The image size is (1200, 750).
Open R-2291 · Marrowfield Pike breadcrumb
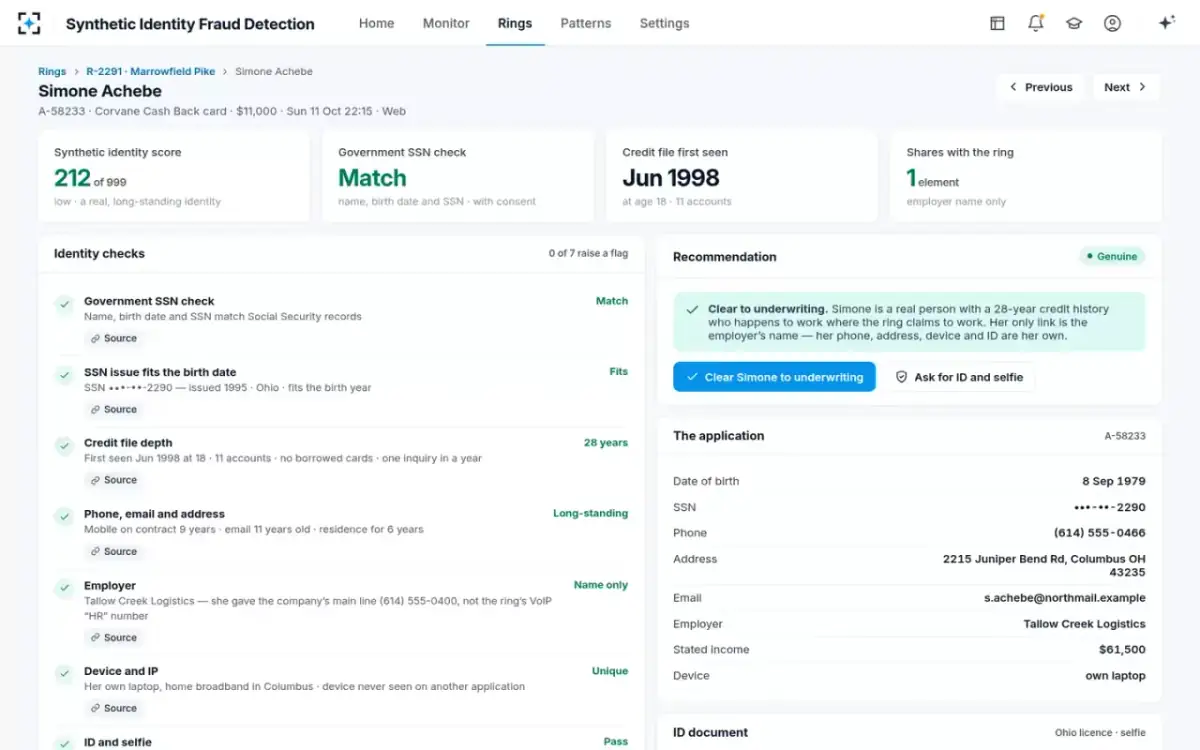(x=150, y=71)
